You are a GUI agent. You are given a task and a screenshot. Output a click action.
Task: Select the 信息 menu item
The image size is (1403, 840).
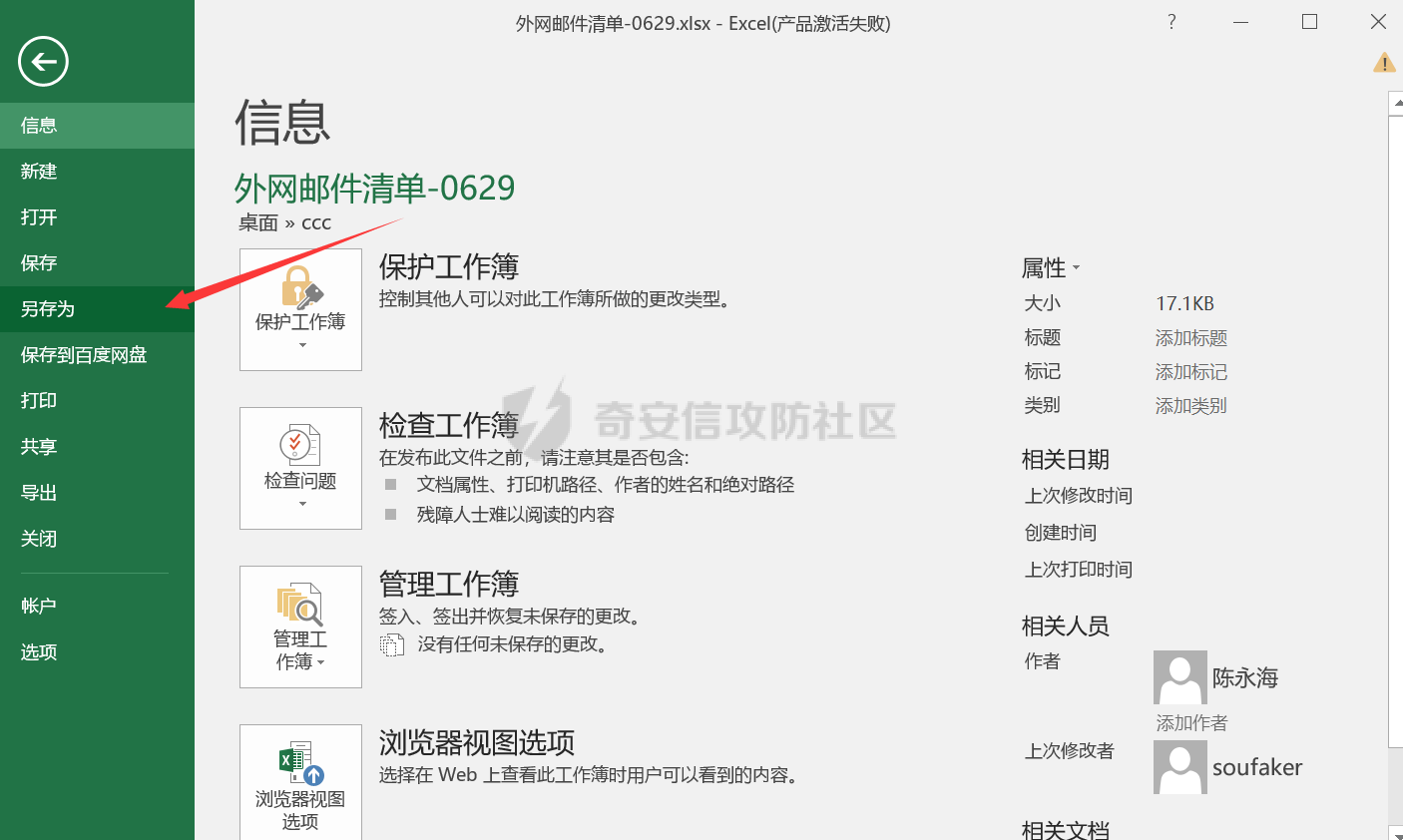pos(97,126)
